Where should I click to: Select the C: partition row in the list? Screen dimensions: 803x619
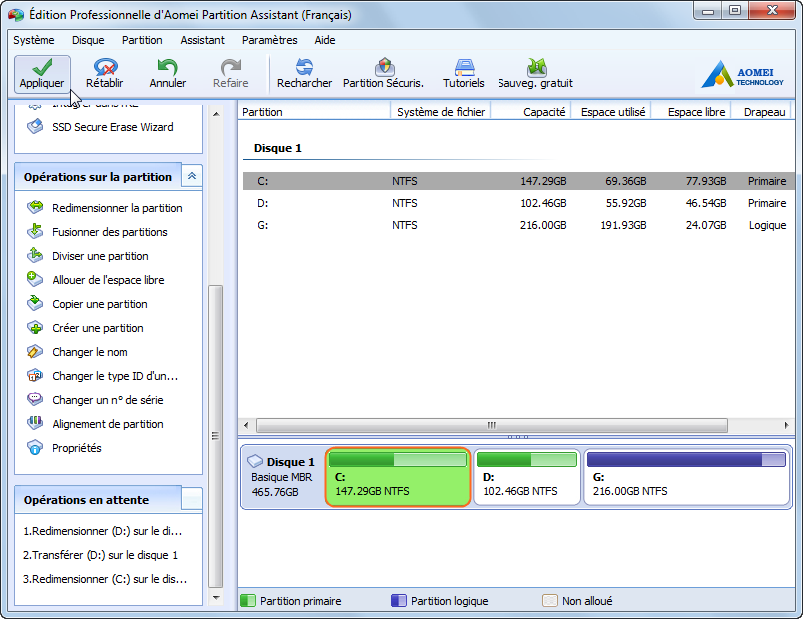518,181
